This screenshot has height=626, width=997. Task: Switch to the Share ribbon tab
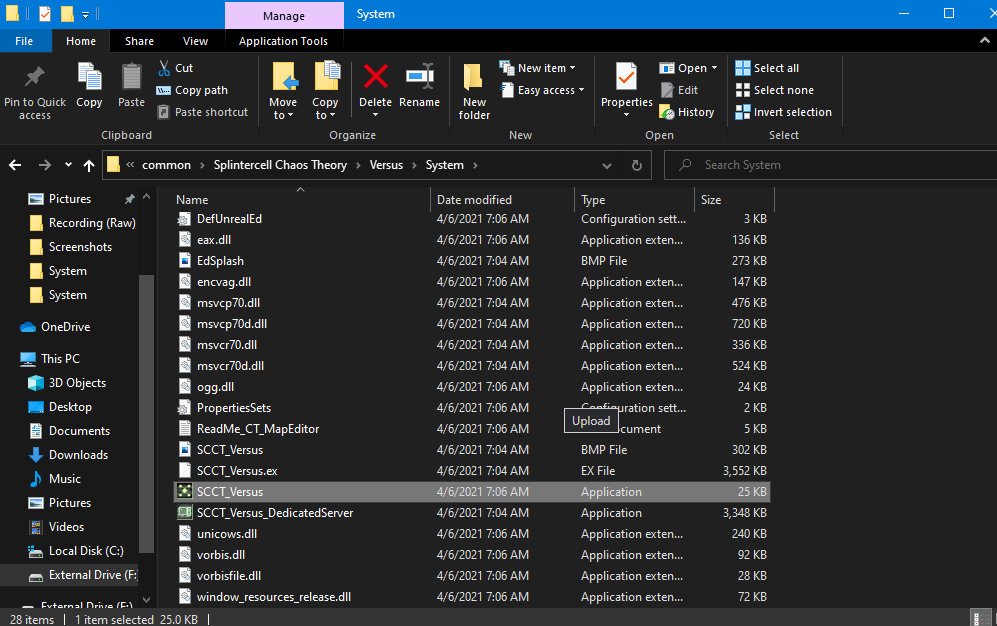(139, 41)
